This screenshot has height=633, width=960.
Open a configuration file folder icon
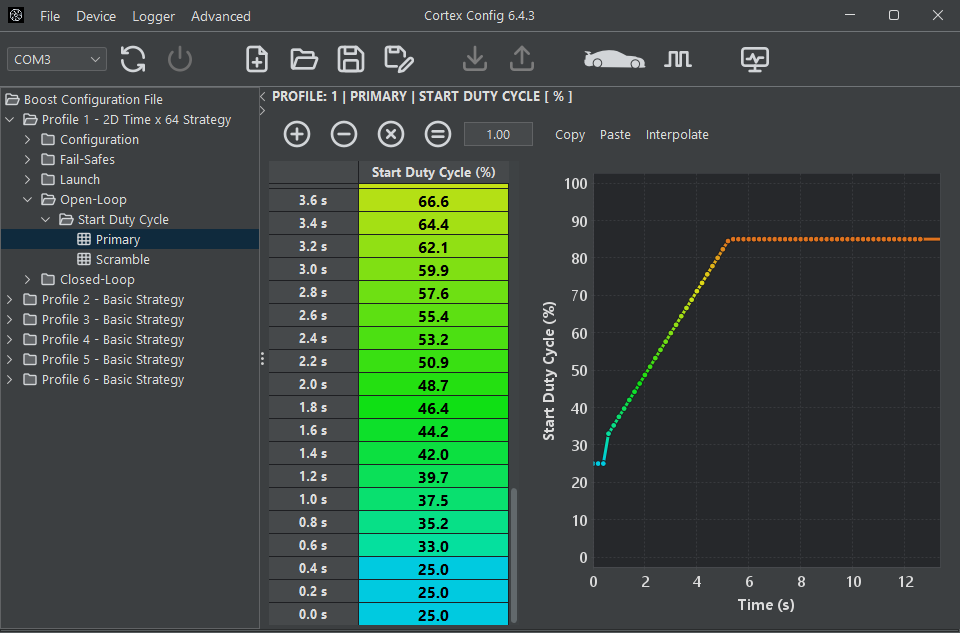pyautogui.click(x=304, y=59)
